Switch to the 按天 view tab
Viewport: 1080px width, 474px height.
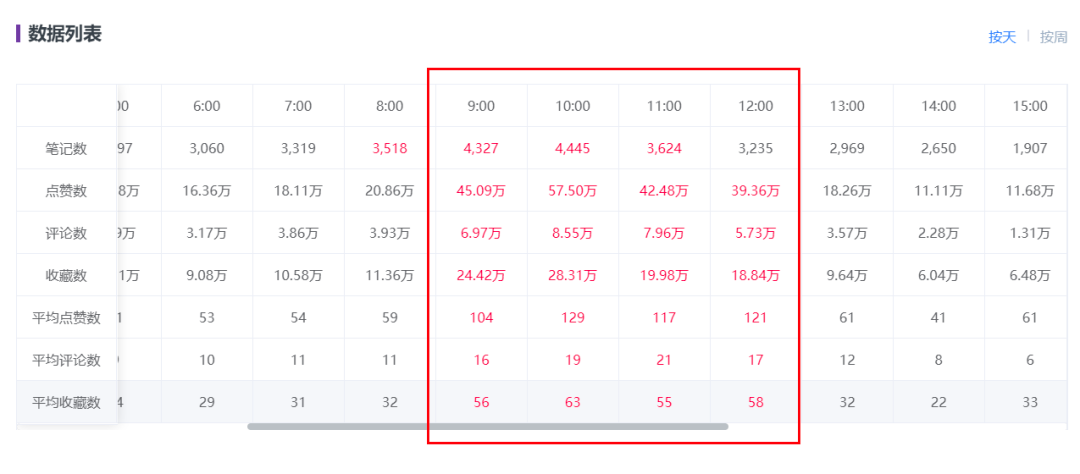(1002, 37)
